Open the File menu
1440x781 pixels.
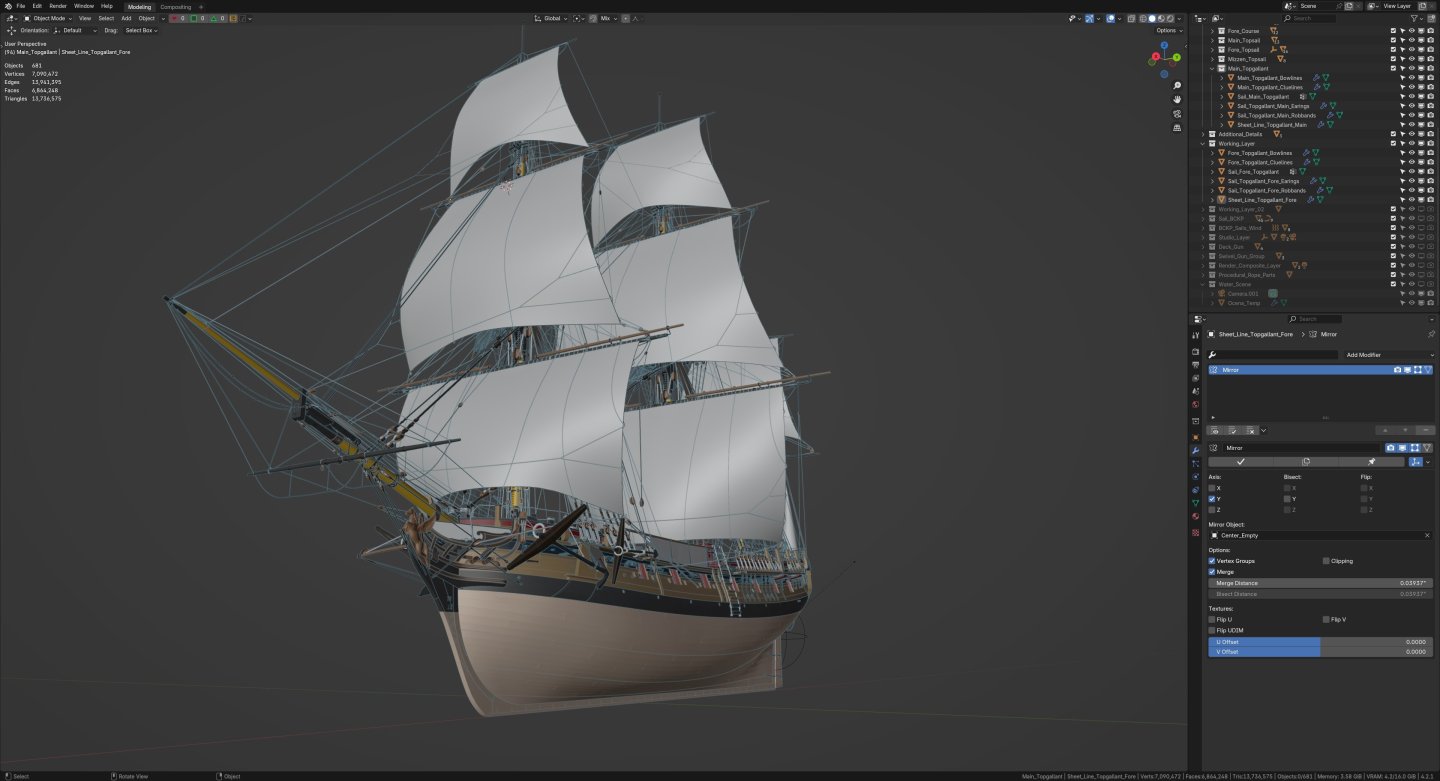[21, 6]
